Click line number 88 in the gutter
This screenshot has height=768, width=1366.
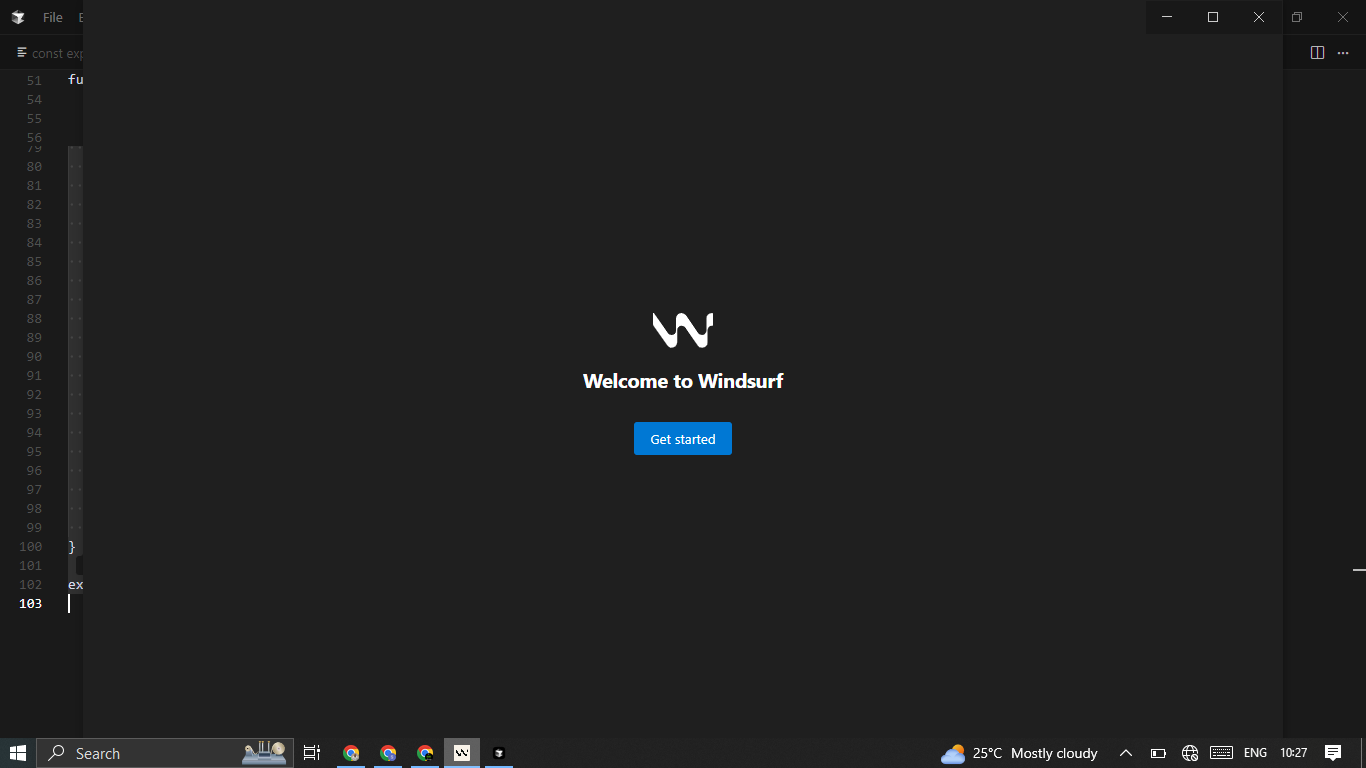pyautogui.click(x=34, y=318)
